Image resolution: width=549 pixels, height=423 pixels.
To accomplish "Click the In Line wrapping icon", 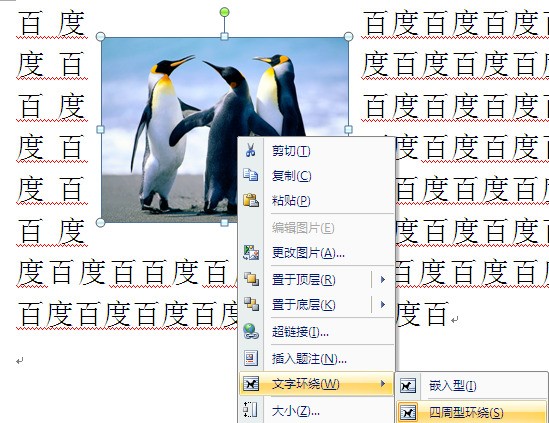I will click(408, 386).
